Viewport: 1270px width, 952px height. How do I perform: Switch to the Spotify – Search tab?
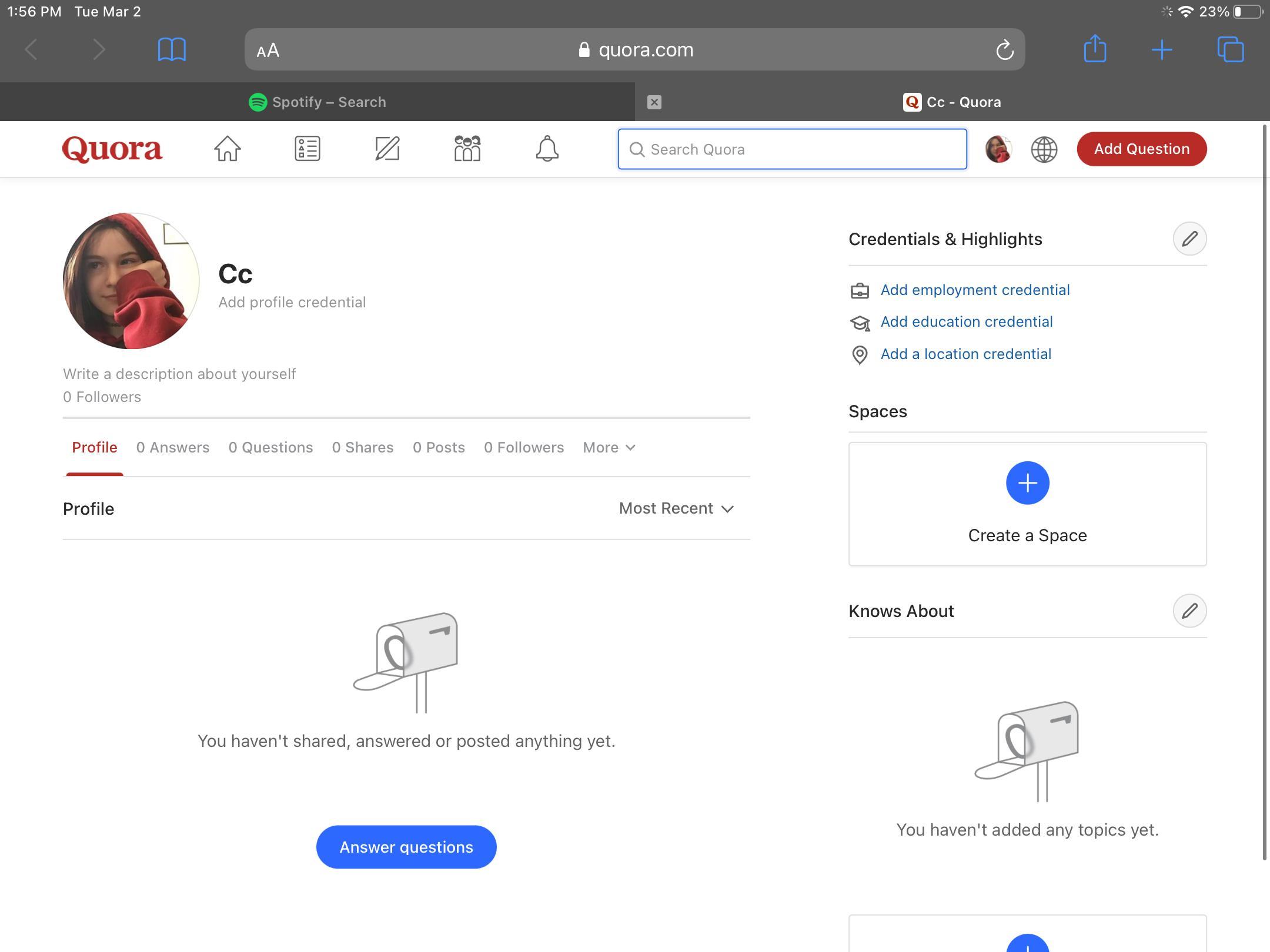[x=317, y=102]
